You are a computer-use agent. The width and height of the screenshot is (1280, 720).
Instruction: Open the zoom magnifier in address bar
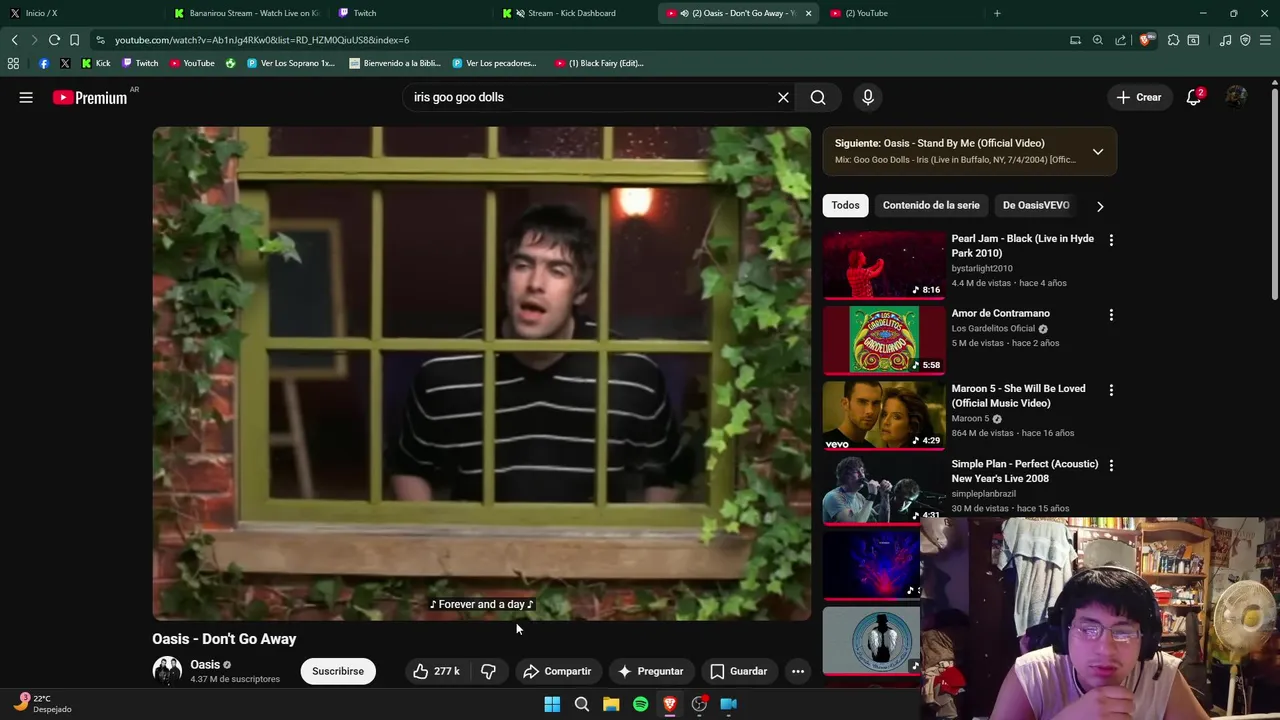(x=1098, y=40)
